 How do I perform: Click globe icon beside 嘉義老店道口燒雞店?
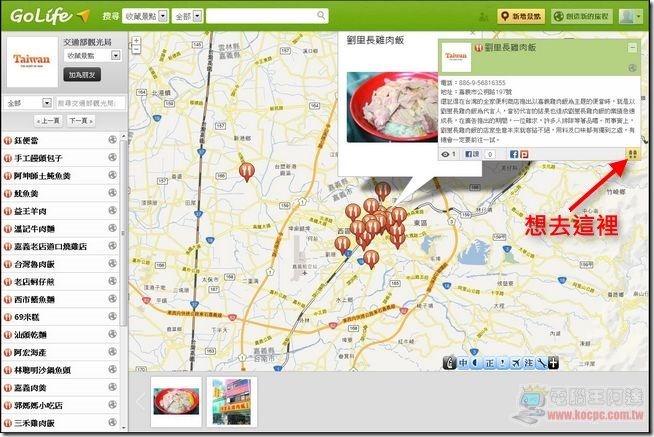coord(112,246)
